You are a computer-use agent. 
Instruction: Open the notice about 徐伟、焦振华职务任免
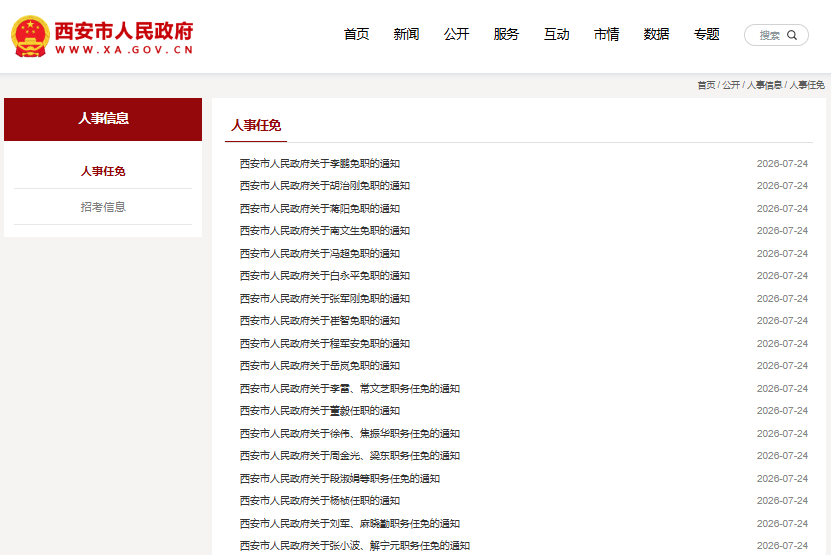[x=350, y=434]
